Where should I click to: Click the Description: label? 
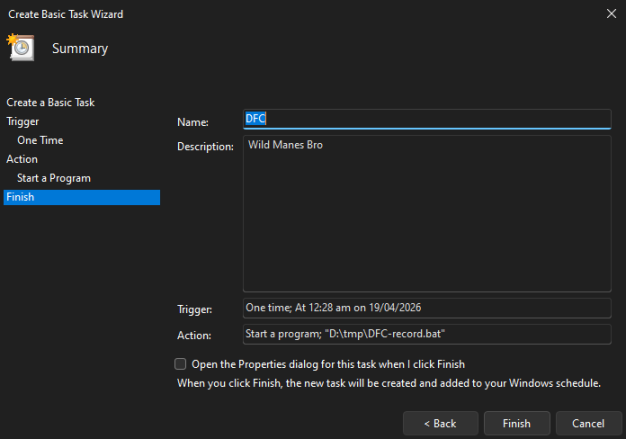pyautogui.click(x=205, y=146)
